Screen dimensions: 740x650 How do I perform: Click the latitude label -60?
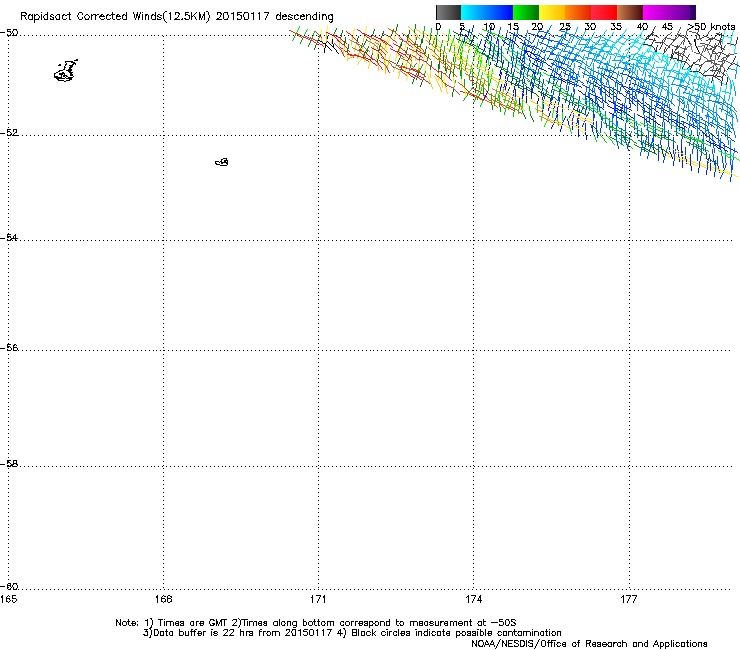(9, 586)
